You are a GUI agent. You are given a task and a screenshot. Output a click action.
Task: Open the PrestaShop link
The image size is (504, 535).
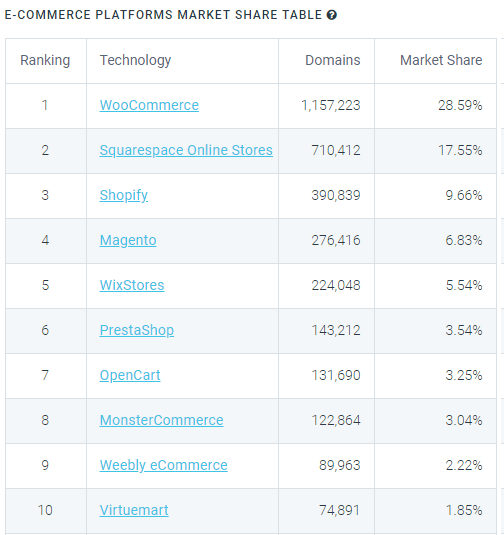136,330
